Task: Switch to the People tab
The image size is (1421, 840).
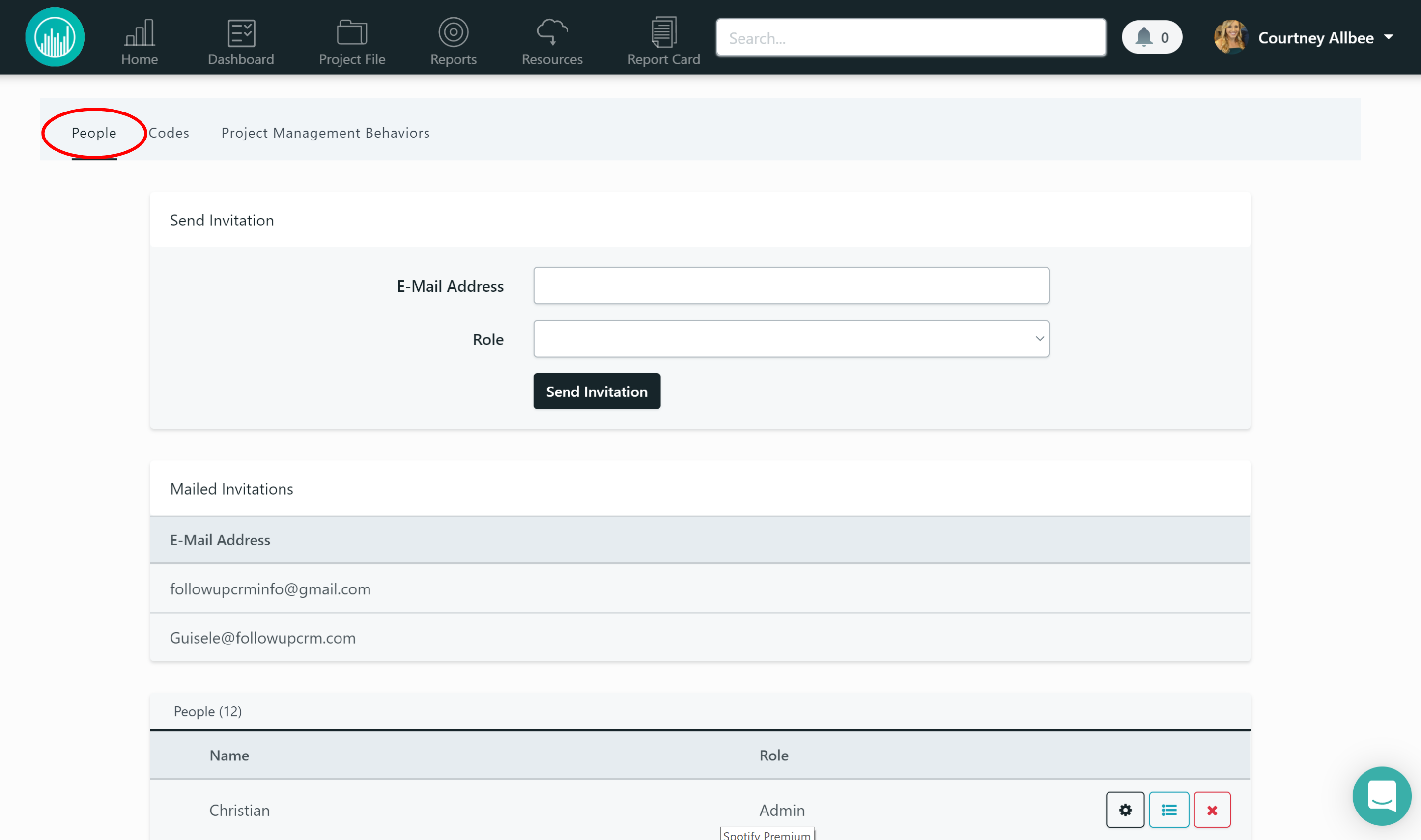Action: (x=94, y=133)
